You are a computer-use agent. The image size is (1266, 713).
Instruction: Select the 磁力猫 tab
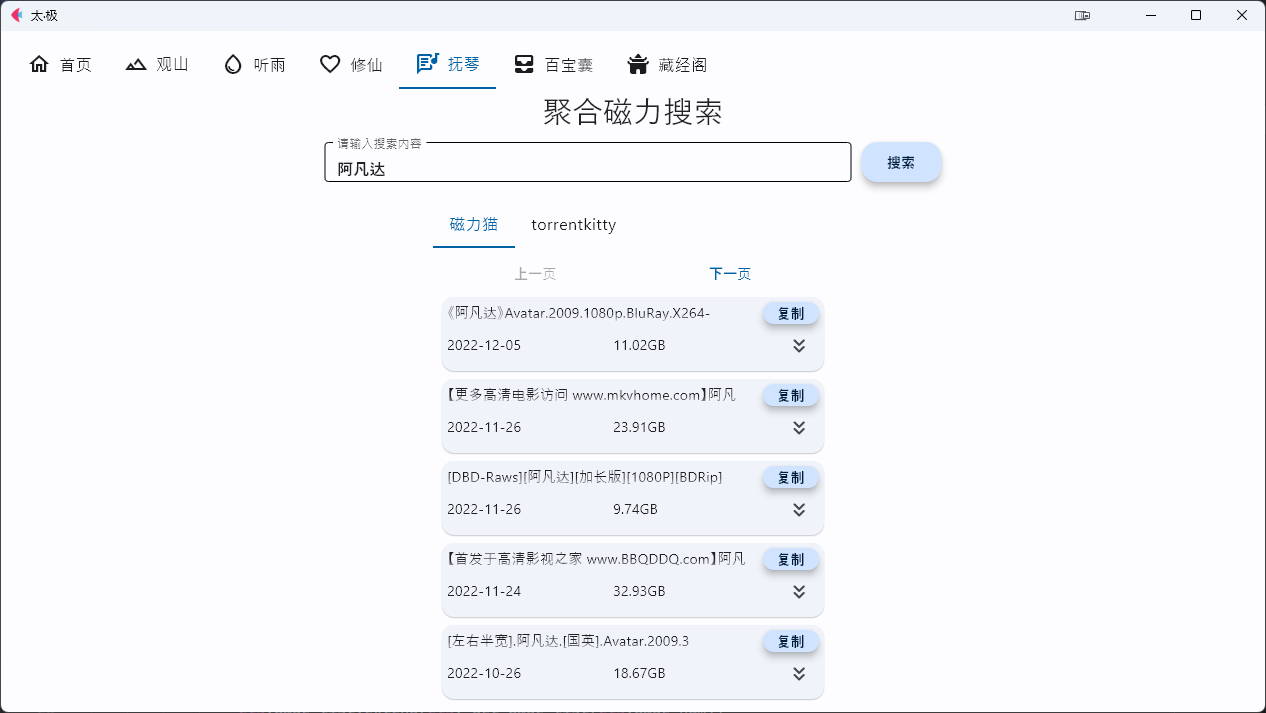click(x=473, y=225)
